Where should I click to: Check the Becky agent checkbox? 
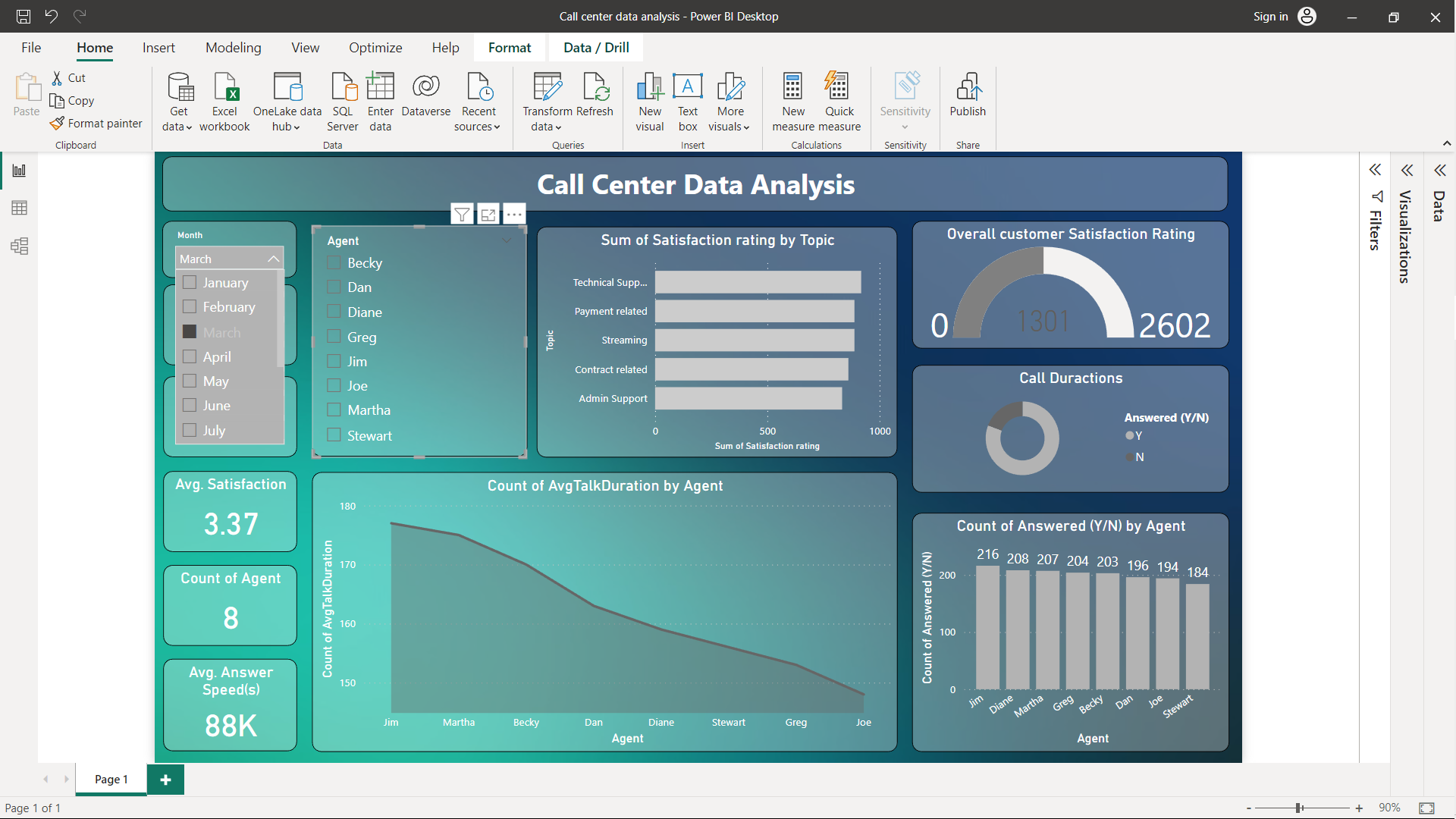click(334, 262)
